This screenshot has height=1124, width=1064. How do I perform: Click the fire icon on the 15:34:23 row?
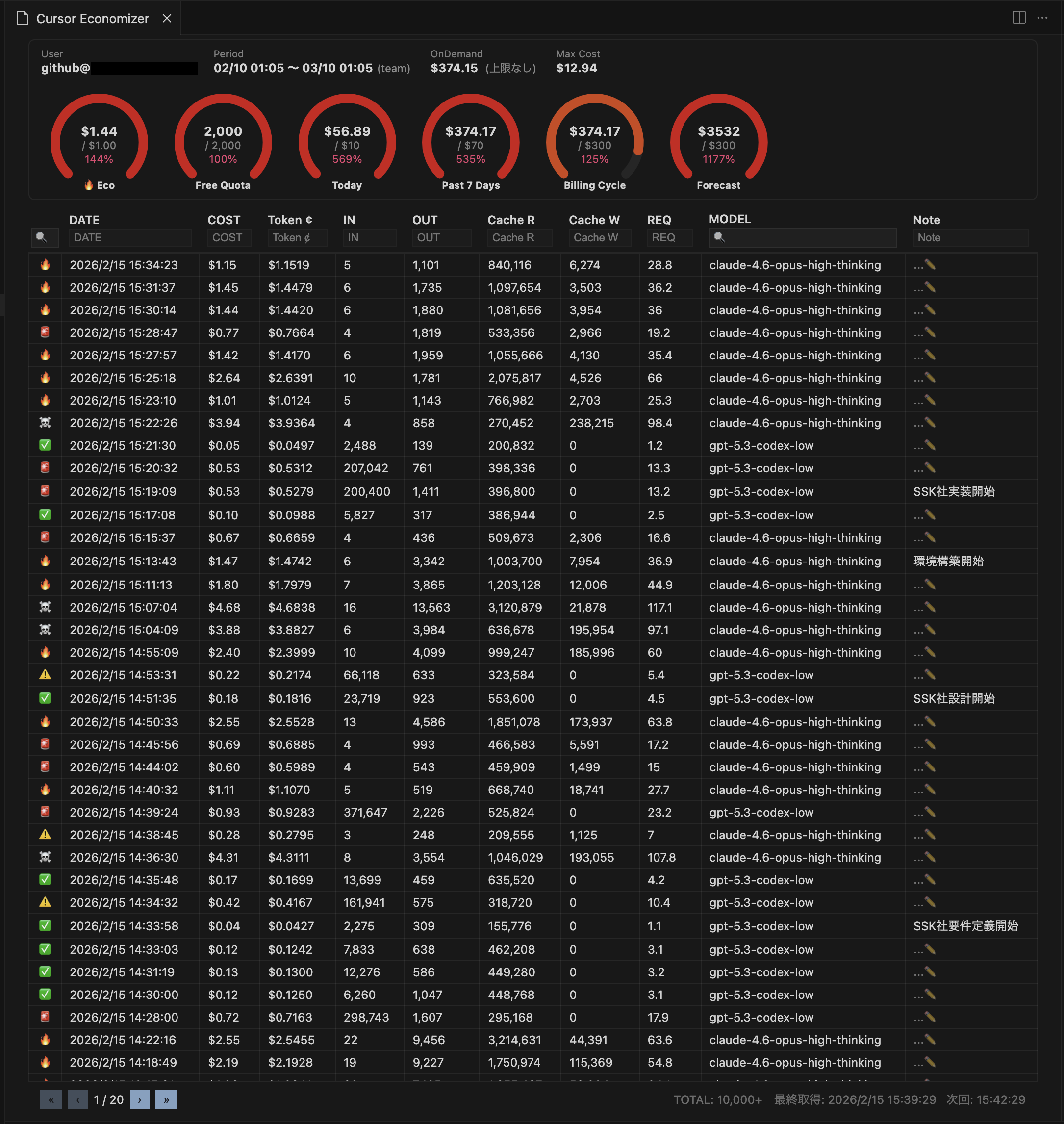coord(45,264)
